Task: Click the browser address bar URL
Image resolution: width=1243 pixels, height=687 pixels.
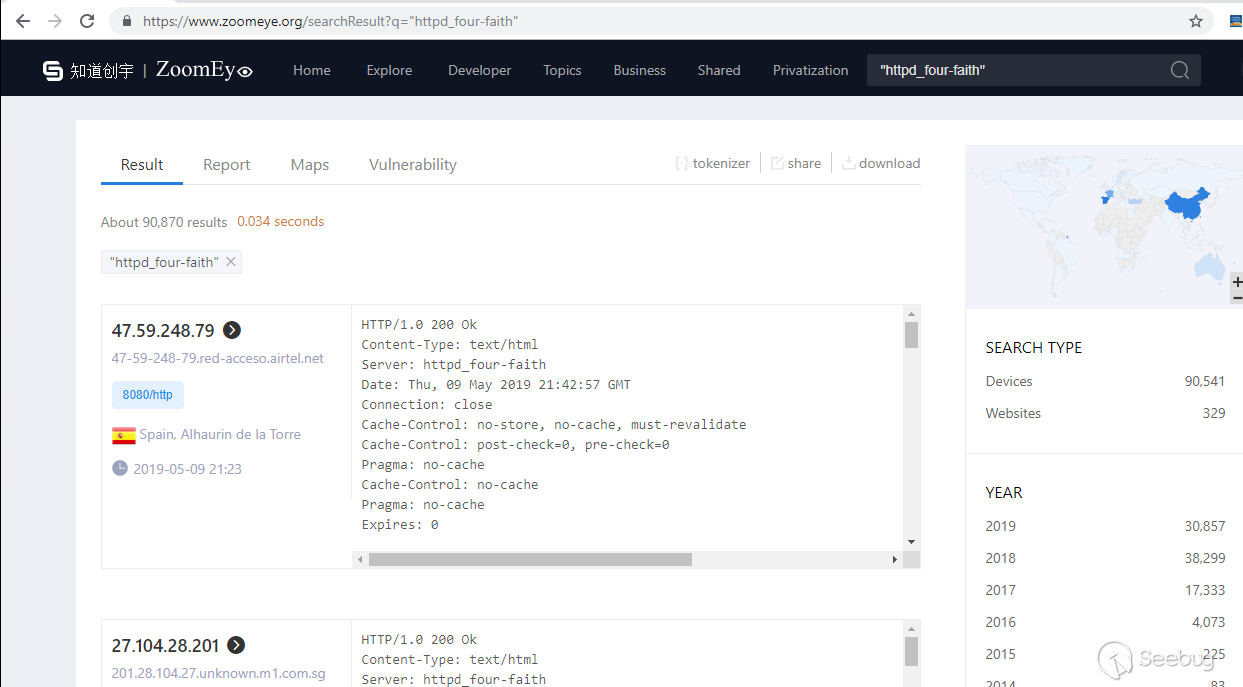Action: tap(330, 21)
